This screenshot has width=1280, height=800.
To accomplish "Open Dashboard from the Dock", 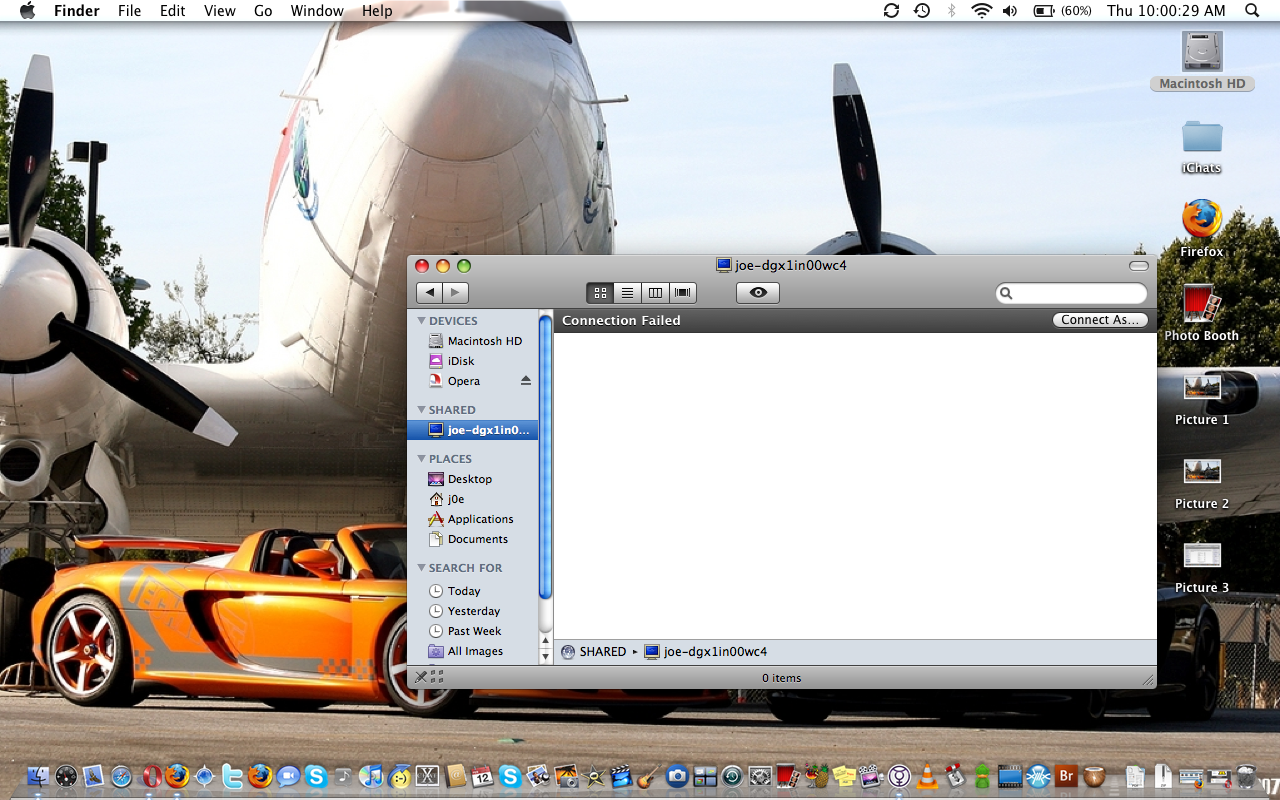I will (66, 776).
